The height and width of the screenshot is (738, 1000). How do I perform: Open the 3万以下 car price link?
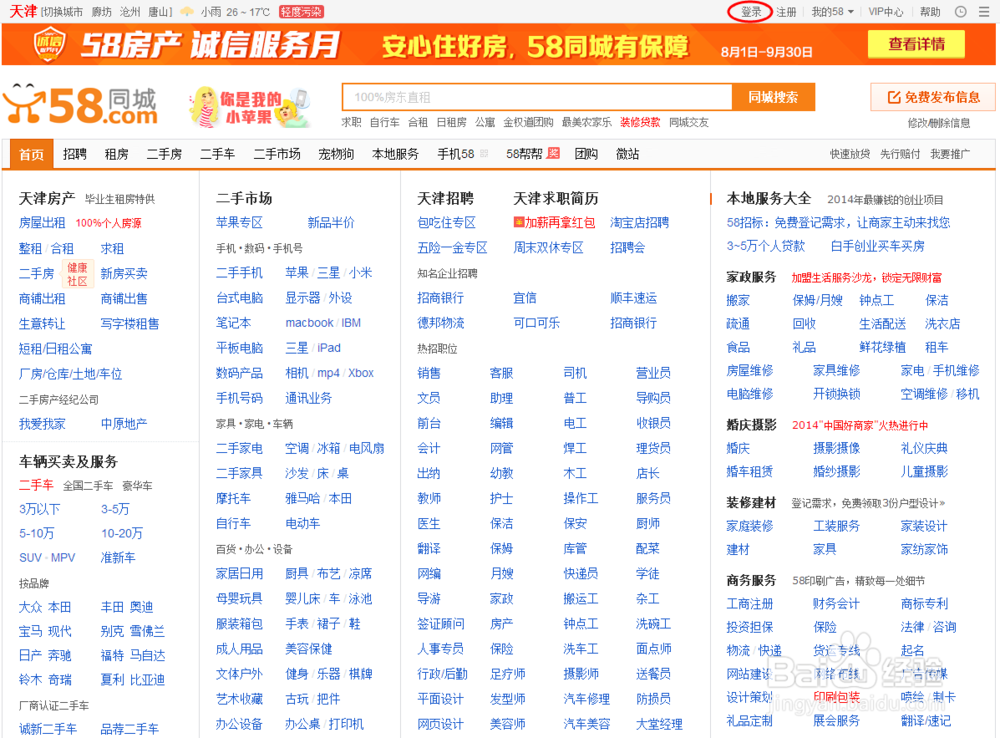[40, 509]
